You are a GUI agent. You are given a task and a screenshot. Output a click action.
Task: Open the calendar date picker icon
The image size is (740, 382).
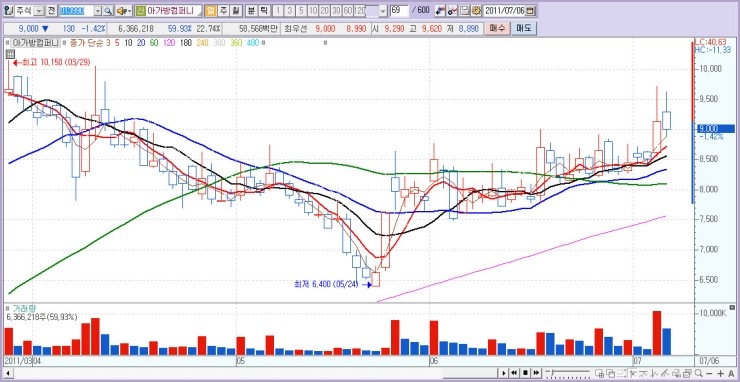[530, 10]
